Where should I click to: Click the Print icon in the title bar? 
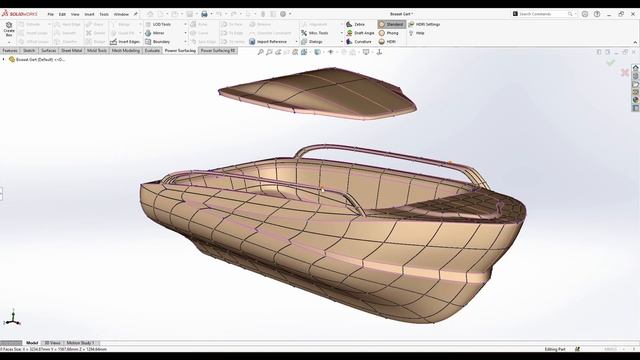click(204, 14)
